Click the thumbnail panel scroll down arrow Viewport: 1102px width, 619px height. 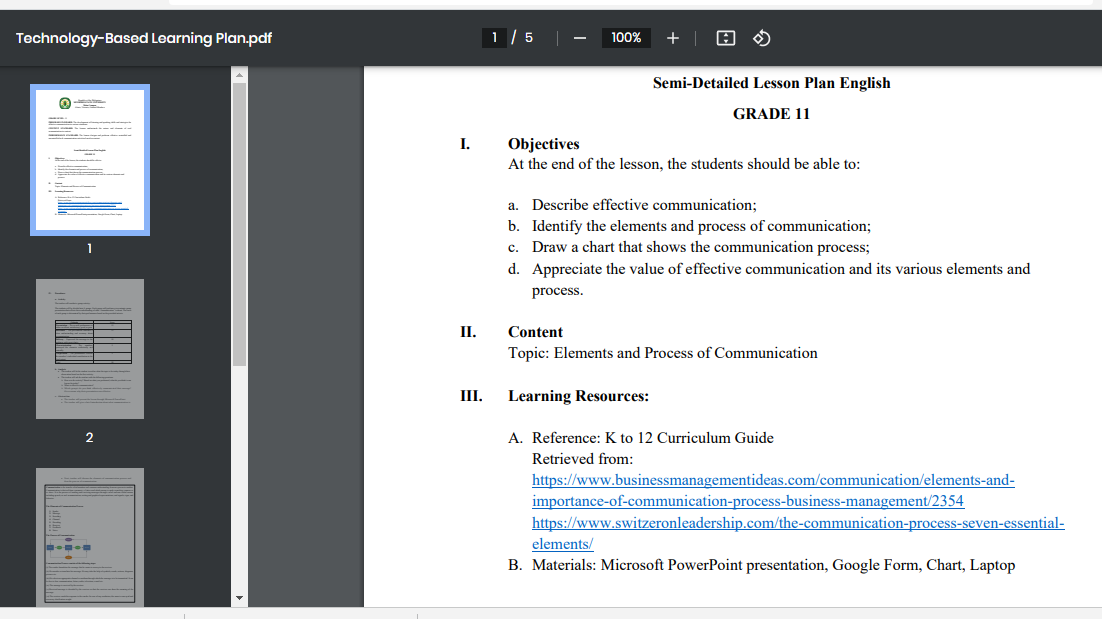239,598
